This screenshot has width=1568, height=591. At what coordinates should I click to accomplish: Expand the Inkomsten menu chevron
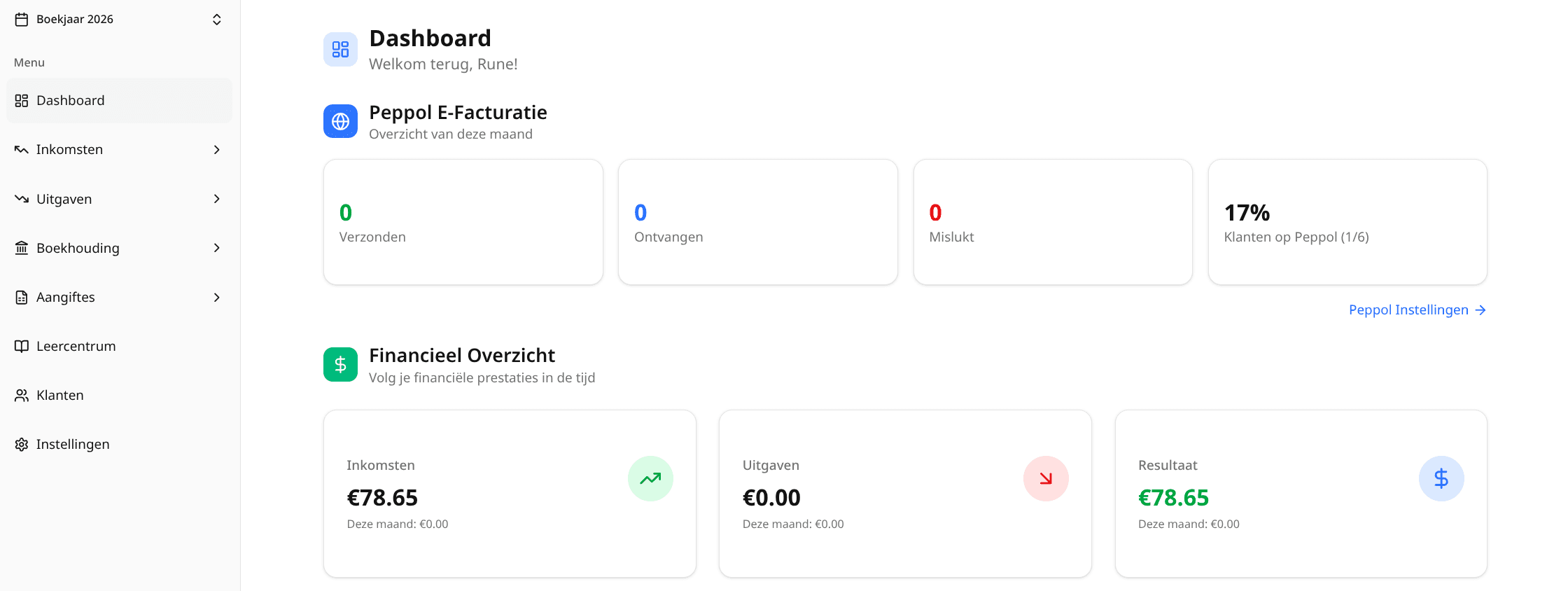[217, 149]
